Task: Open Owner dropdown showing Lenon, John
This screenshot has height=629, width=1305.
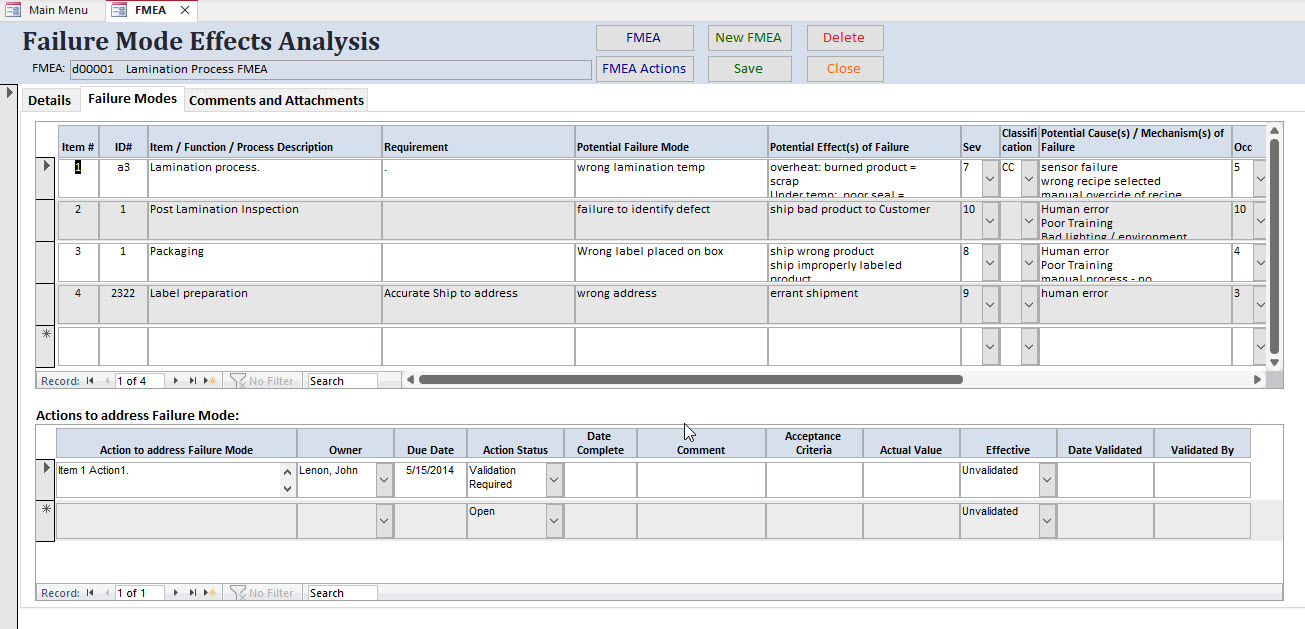Action: click(384, 479)
